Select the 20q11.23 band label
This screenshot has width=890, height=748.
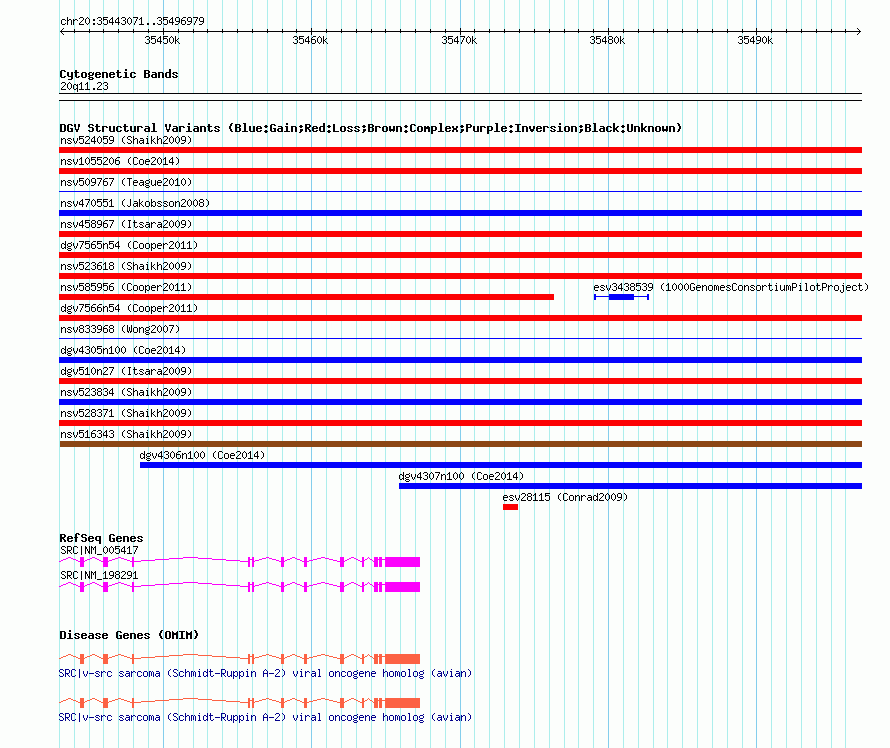[x=84, y=86]
